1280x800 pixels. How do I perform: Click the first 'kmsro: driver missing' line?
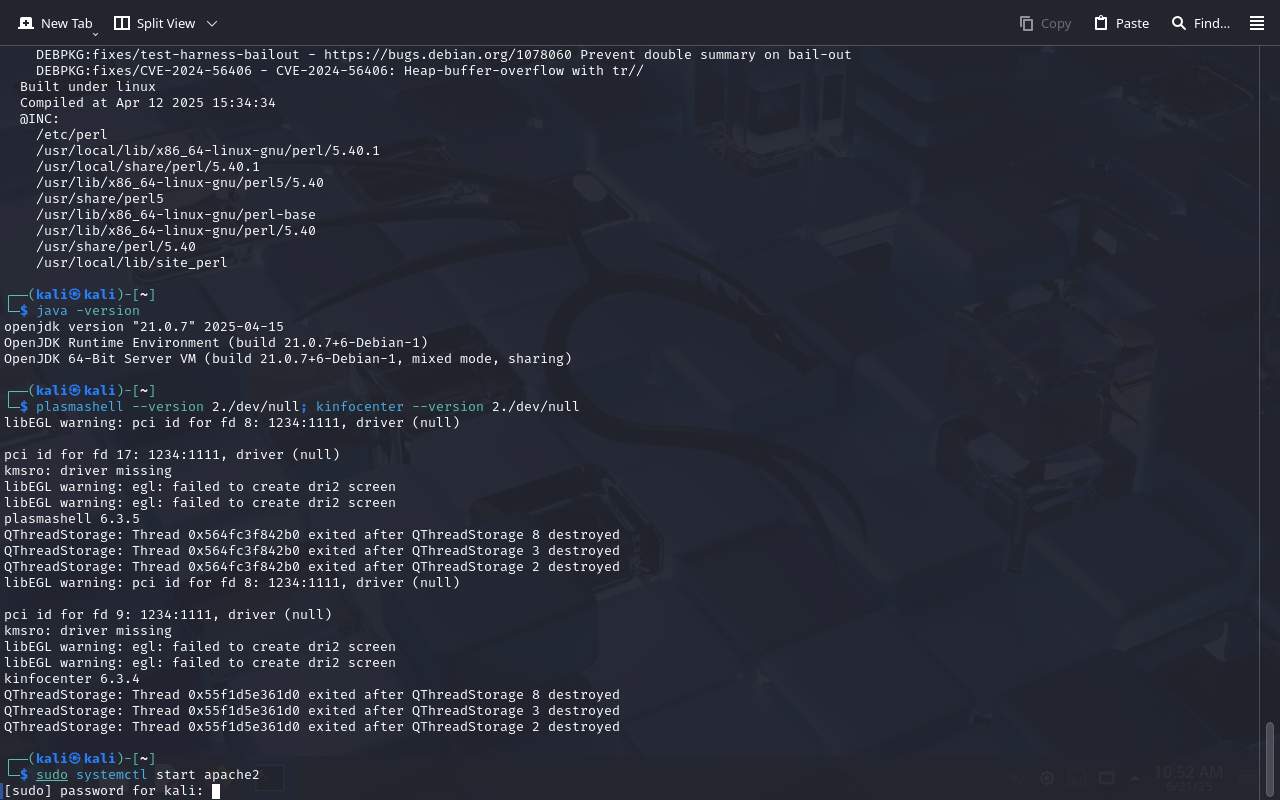click(x=88, y=471)
